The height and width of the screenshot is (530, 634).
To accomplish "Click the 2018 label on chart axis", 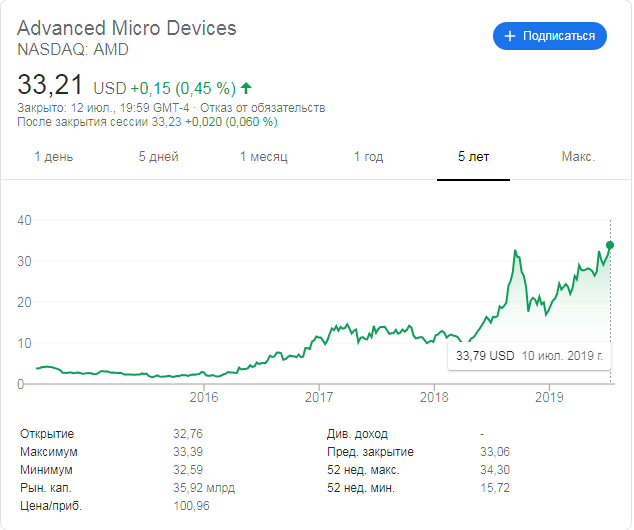I will [434, 397].
